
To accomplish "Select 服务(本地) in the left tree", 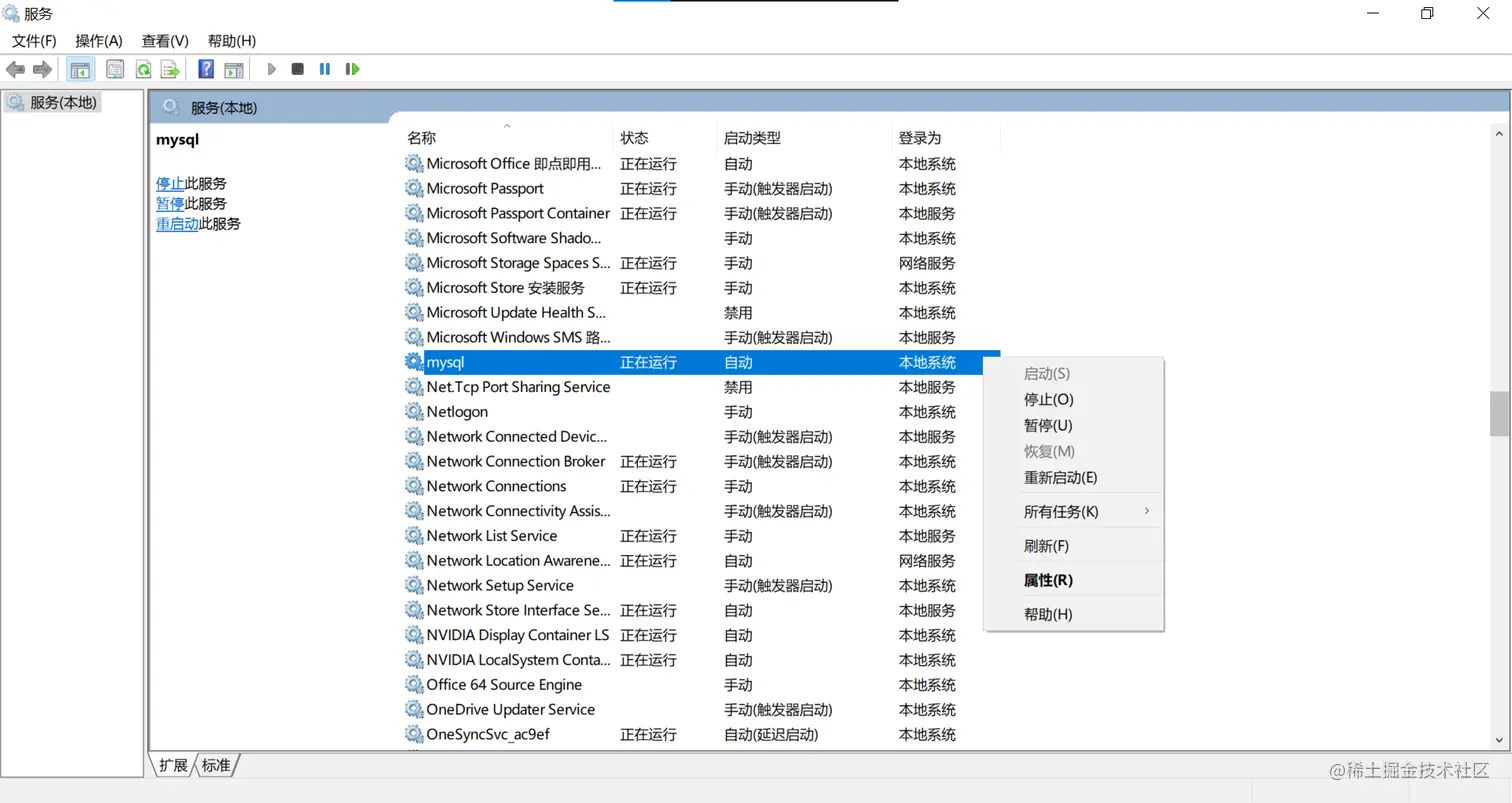I will (x=53, y=102).
